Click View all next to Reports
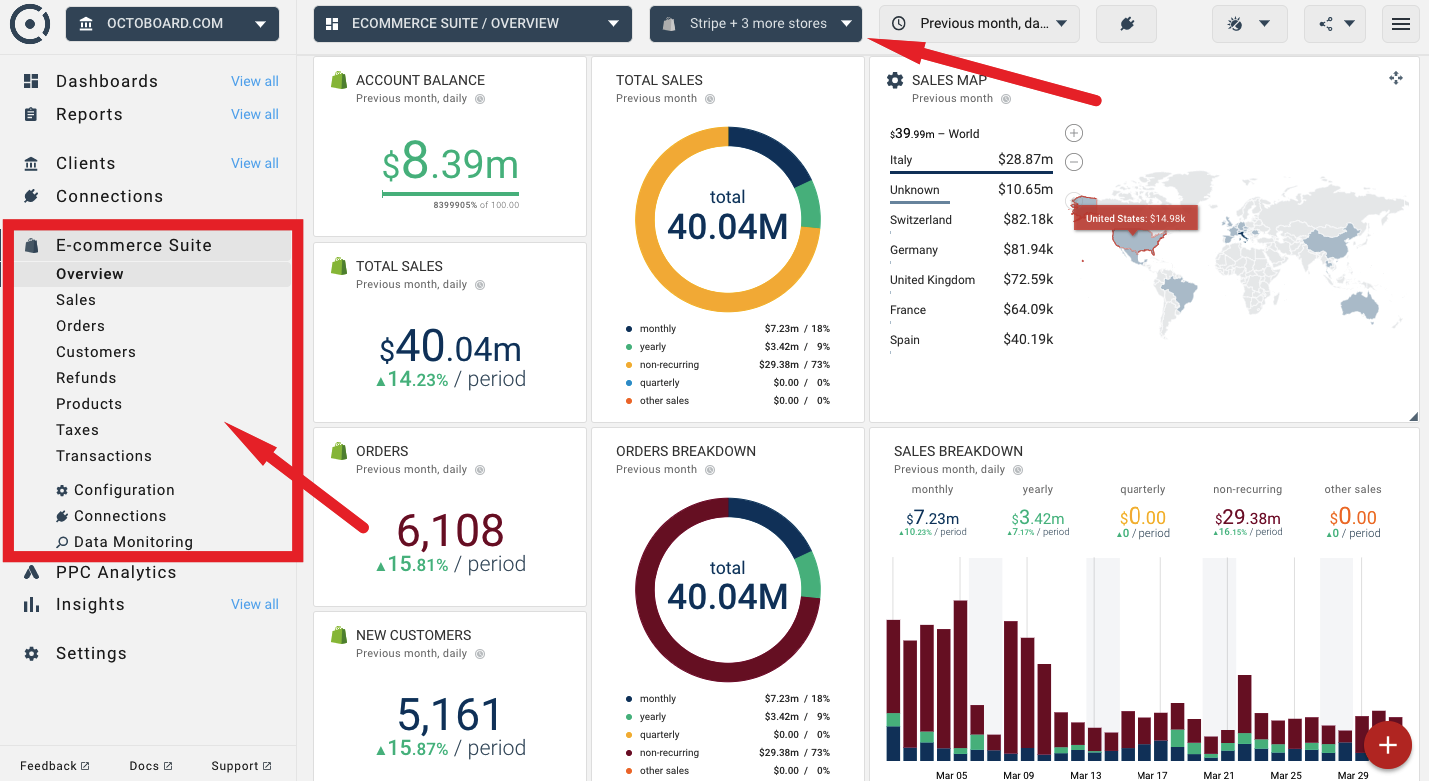1429x781 pixels. [255, 114]
